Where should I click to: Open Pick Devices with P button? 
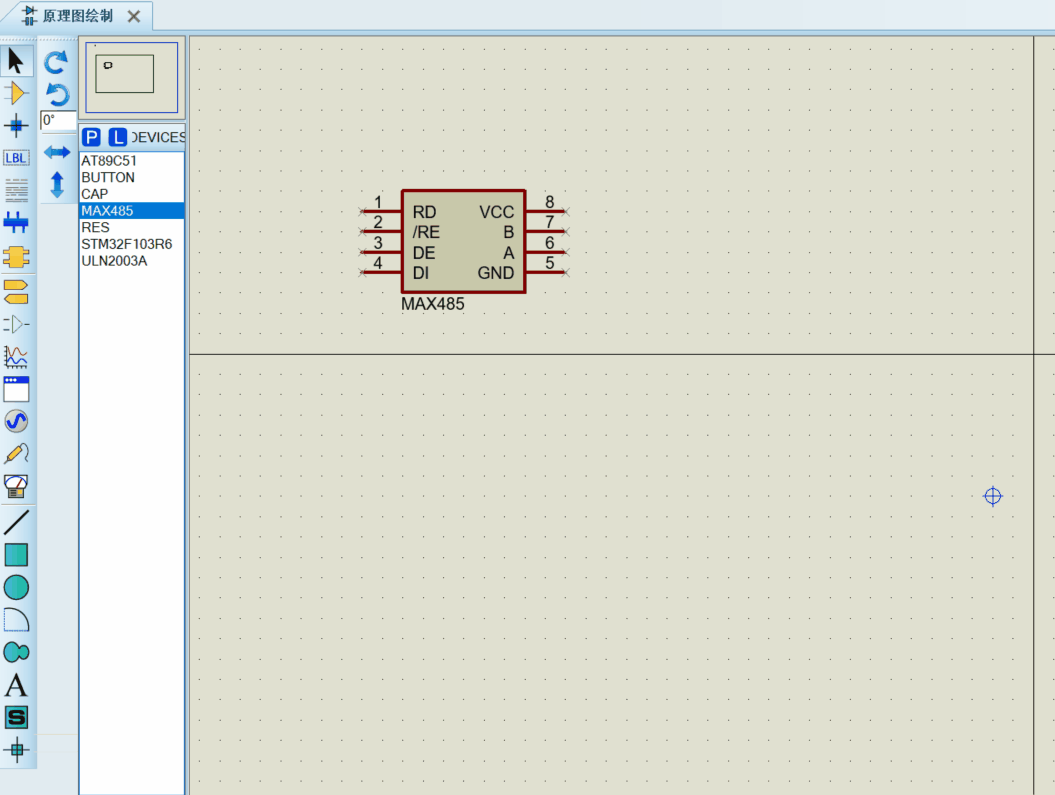(x=92, y=137)
